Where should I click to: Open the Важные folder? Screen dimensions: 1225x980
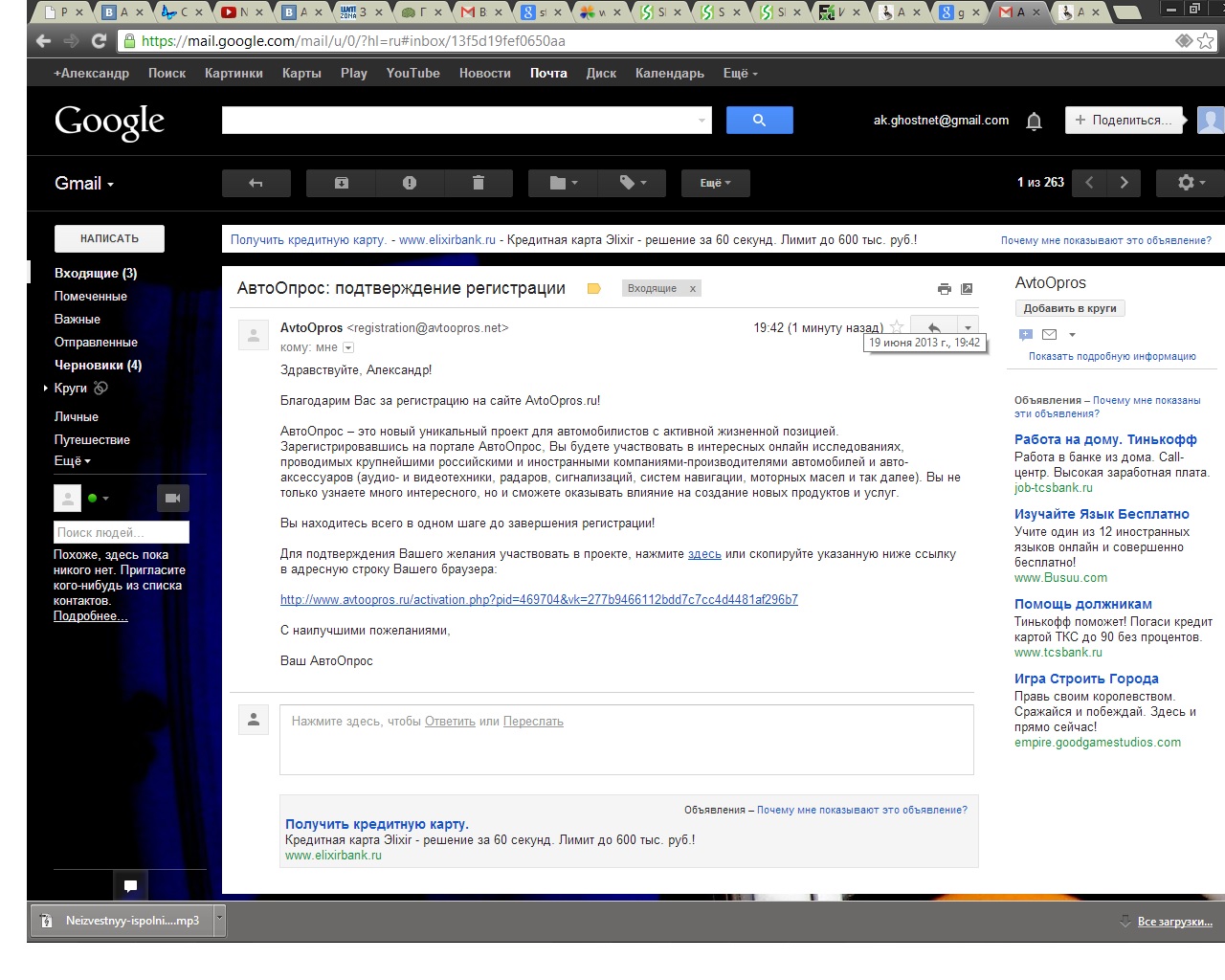pos(78,319)
